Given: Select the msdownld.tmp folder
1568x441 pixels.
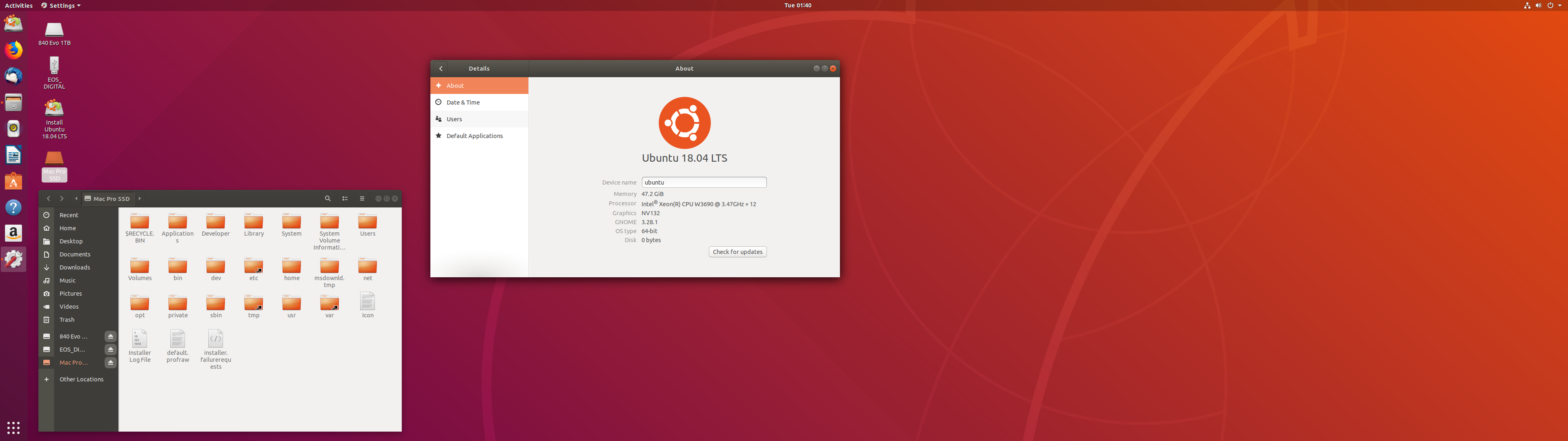Looking at the screenshot, I should (x=329, y=273).
